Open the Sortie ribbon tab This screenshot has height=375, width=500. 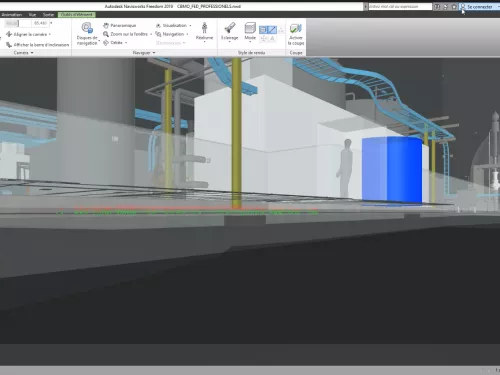(x=48, y=15)
